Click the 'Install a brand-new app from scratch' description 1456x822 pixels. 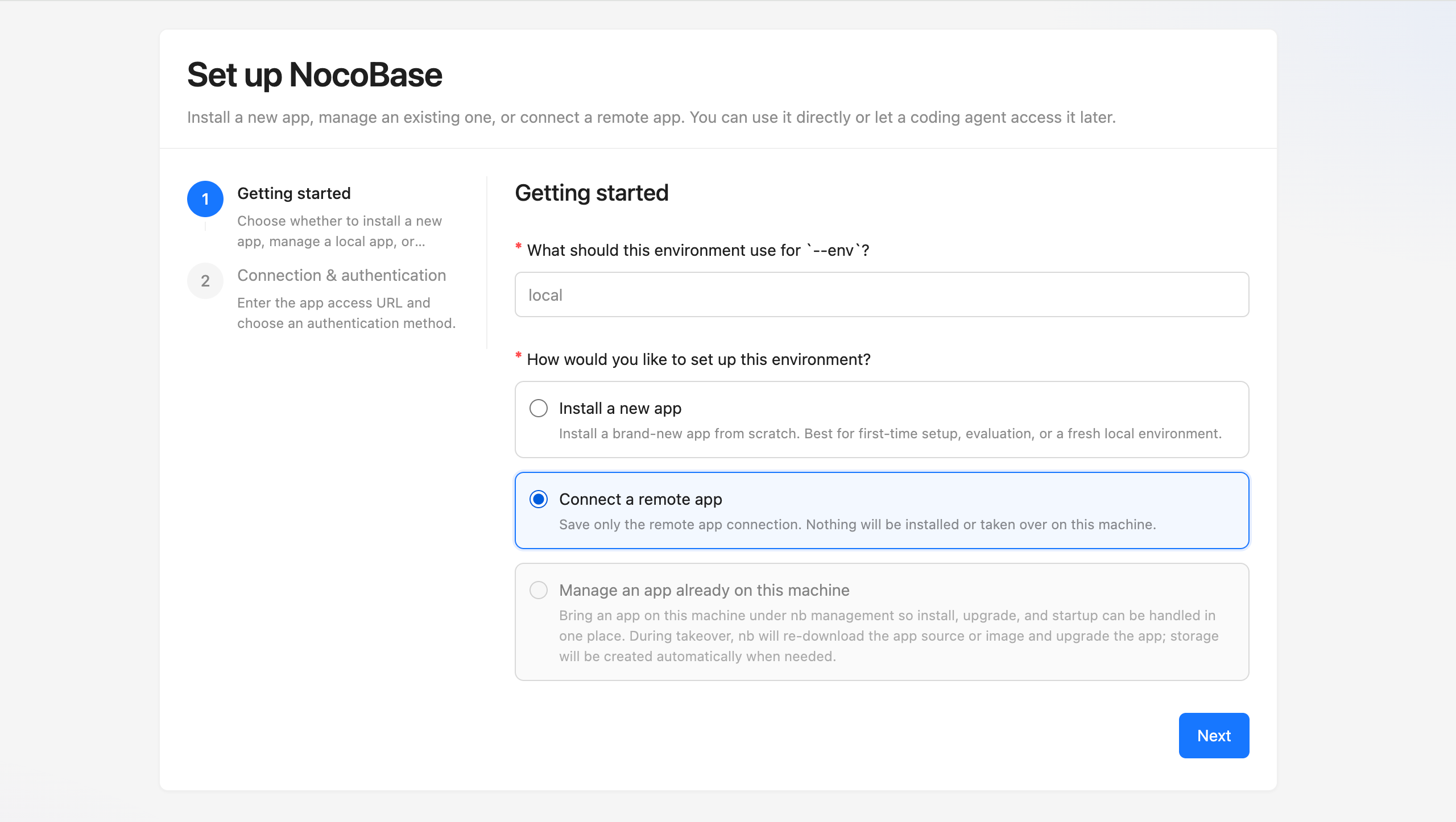[x=890, y=433]
